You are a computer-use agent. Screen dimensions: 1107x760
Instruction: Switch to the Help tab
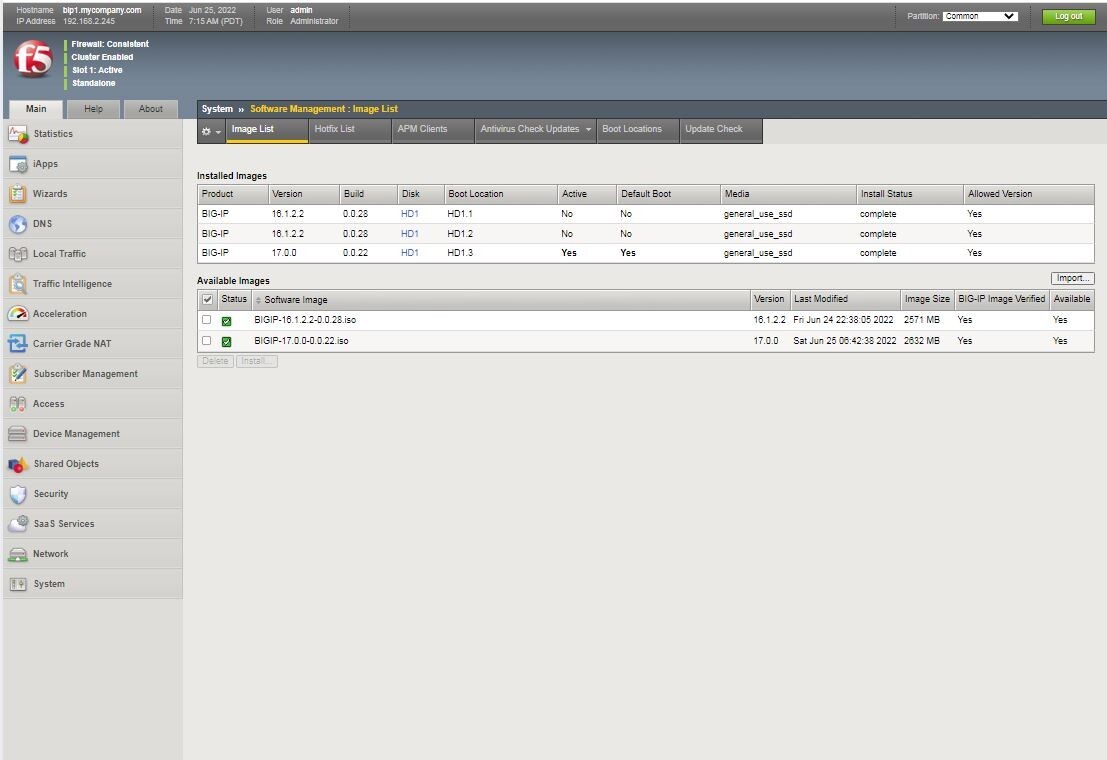(93, 109)
